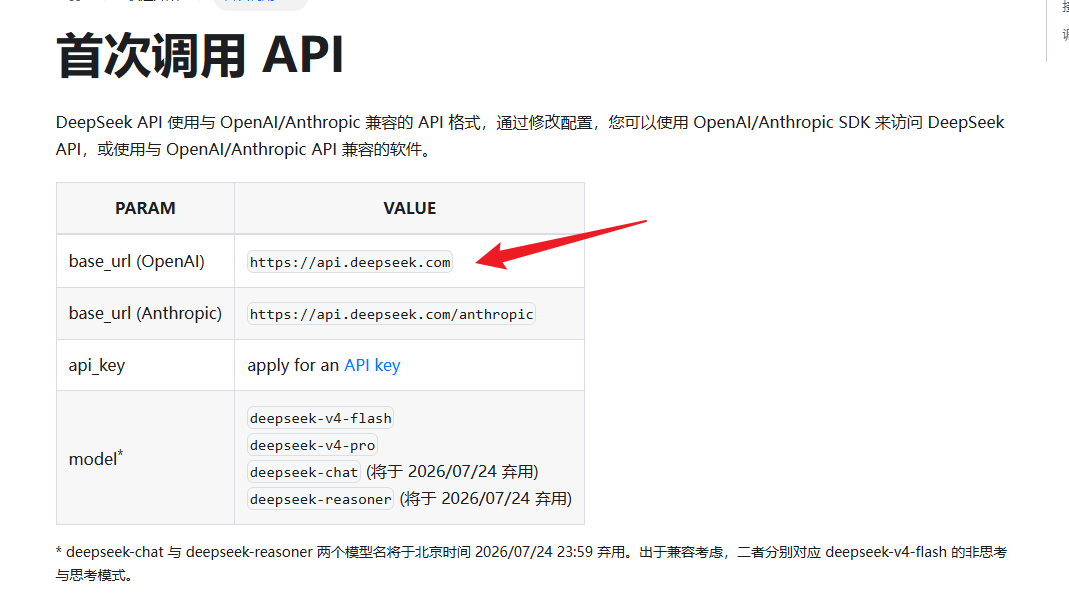The height and width of the screenshot is (611, 1069).
Task: Click the deepseek-chat model name
Action: coord(303,472)
